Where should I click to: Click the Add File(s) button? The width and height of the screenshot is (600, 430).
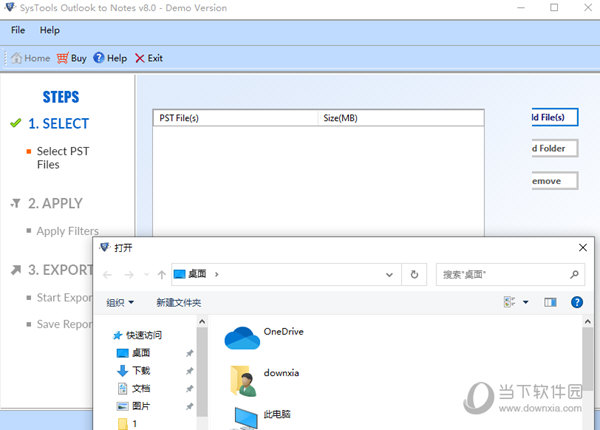click(554, 117)
